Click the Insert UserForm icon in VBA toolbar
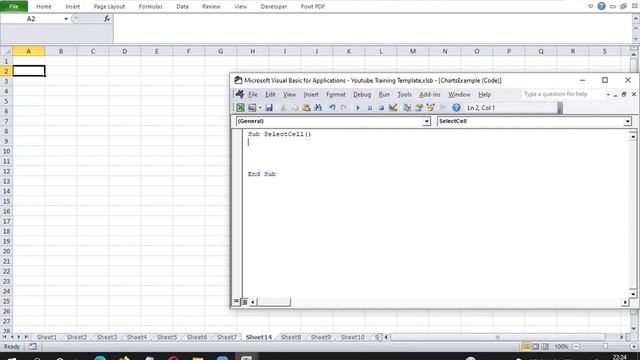Image resolution: width=640 pixels, height=360 pixels. 252,108
